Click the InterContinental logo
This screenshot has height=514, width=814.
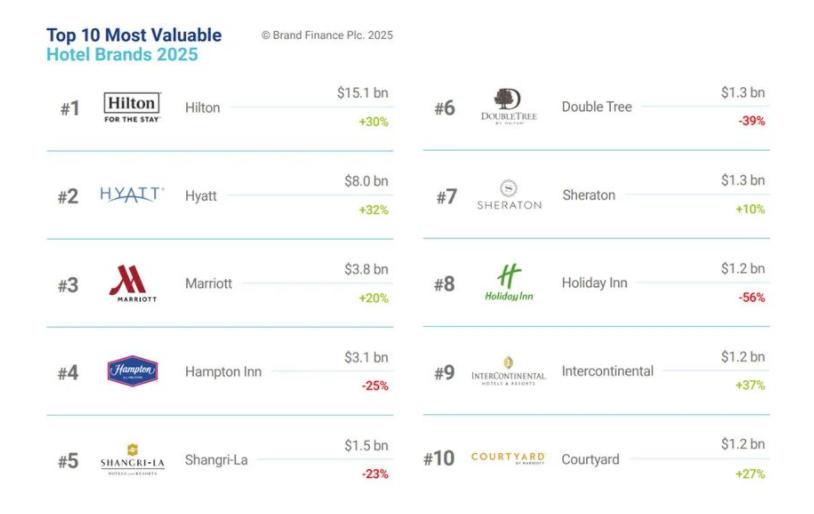click(509, 371)
